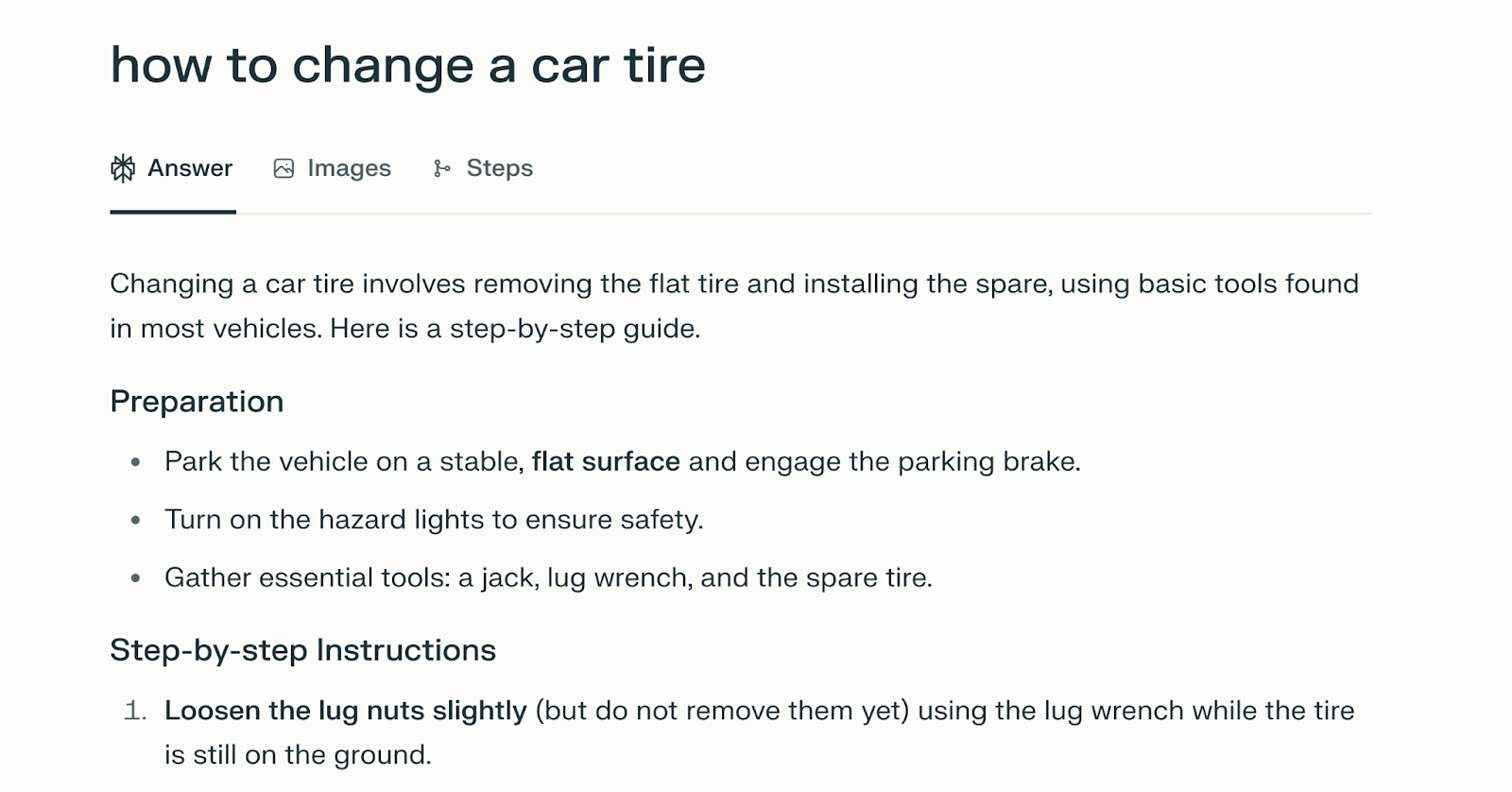This screenshot has width=1512, height=792.
Task: Click the bold phrase 'Loosen the lug nuts slightly'
Action: pos(345,710)
